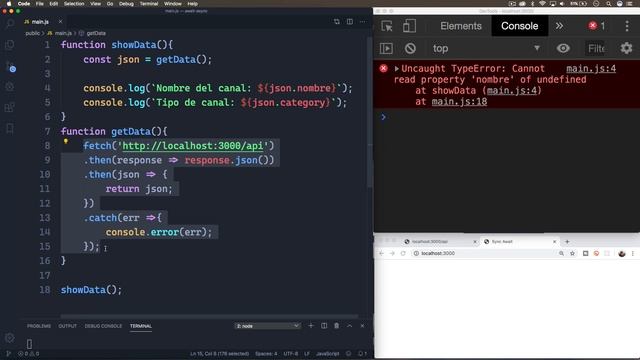
Task: Switch to the PROBLEMS panel tab
Action: tap(39, 326)
